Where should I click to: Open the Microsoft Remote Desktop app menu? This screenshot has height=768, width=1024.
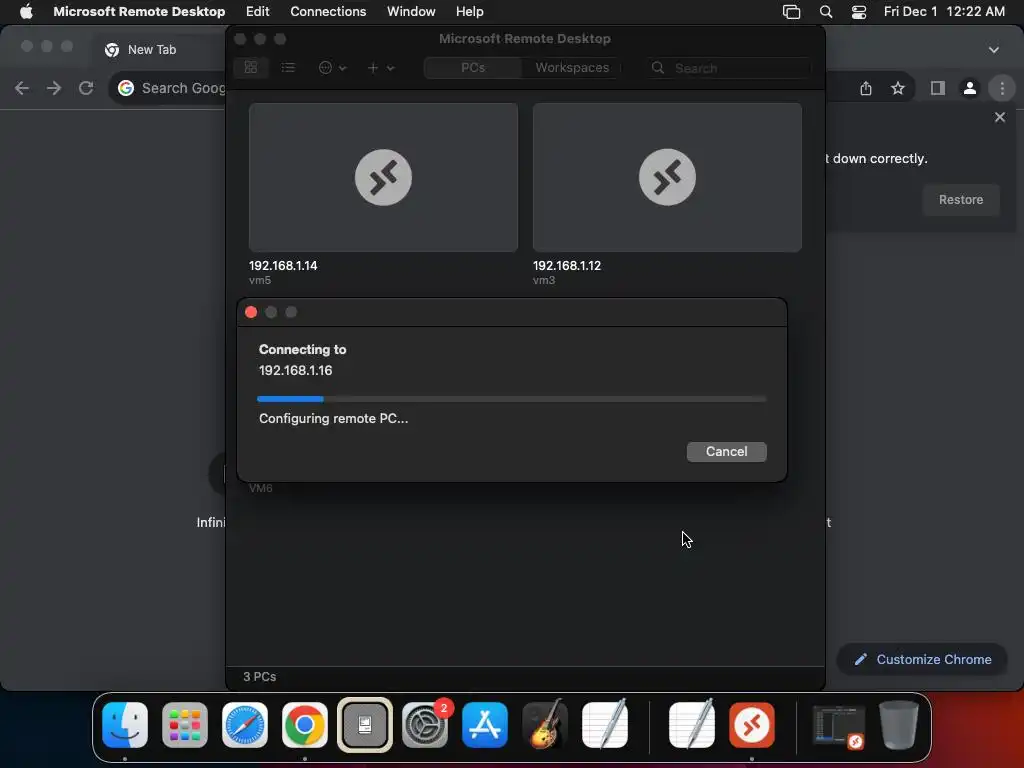click(139, 11)
